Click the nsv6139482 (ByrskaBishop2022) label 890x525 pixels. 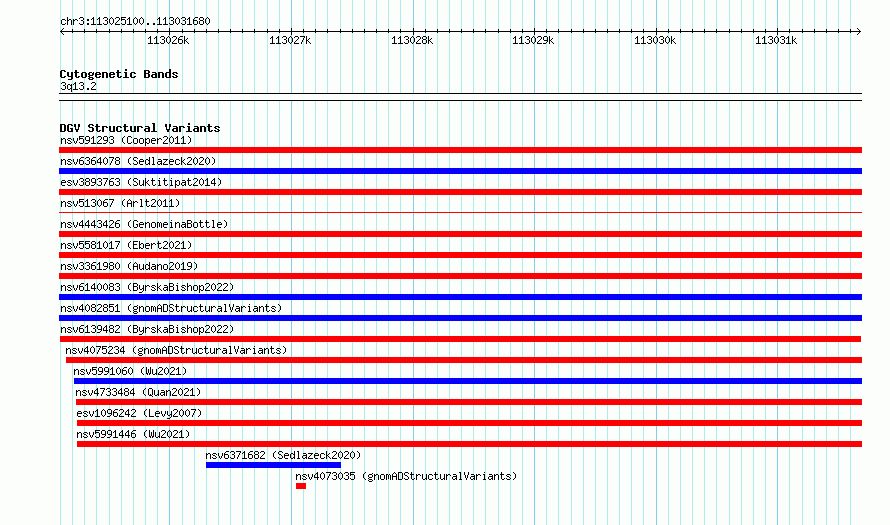(147, 329)
